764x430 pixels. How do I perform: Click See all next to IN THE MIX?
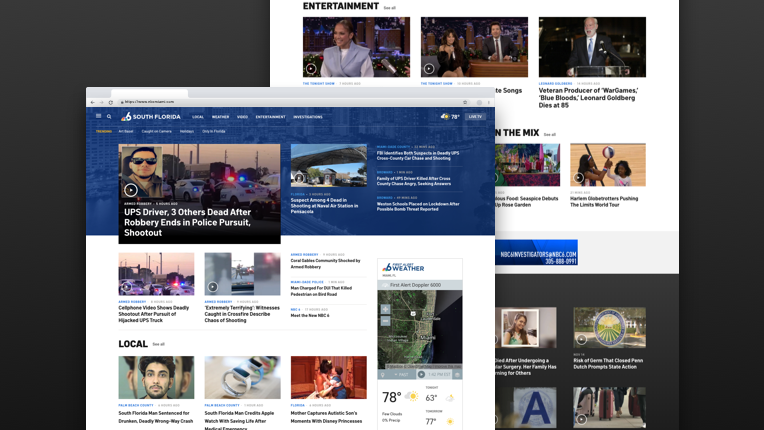550,134
